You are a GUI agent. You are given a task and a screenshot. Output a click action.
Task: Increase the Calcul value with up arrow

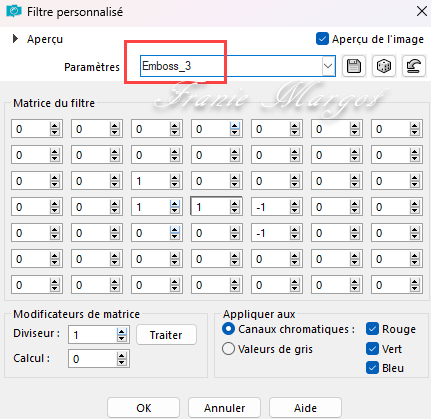coord(122,355)
